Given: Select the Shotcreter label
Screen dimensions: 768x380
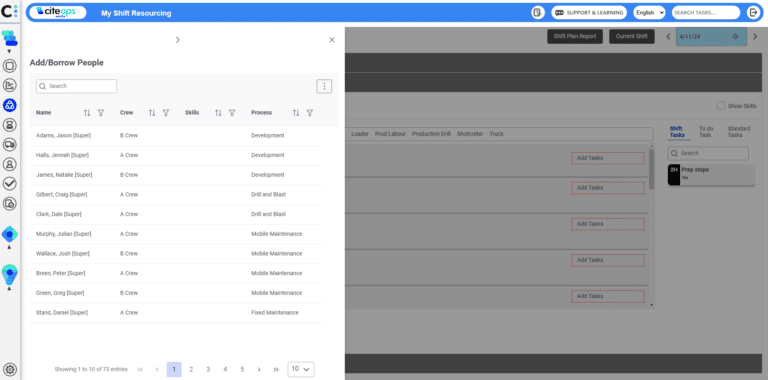Looking at the screenshot, I should point(470,134).
